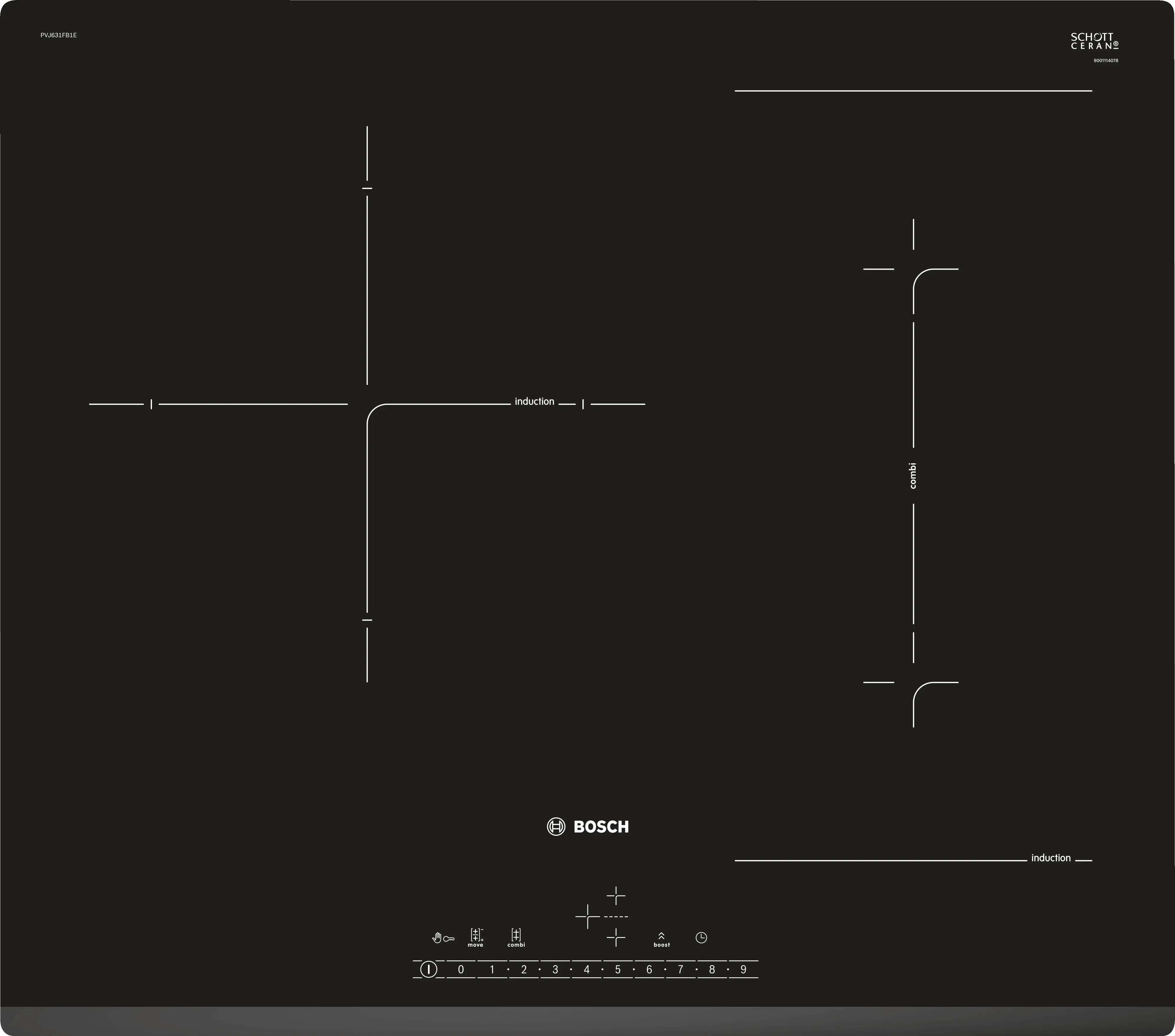Click the PVJ631FB1E model number text
Image resolution: width=1175 pixels, height=1036 pixels.
[x=59, y=35]
